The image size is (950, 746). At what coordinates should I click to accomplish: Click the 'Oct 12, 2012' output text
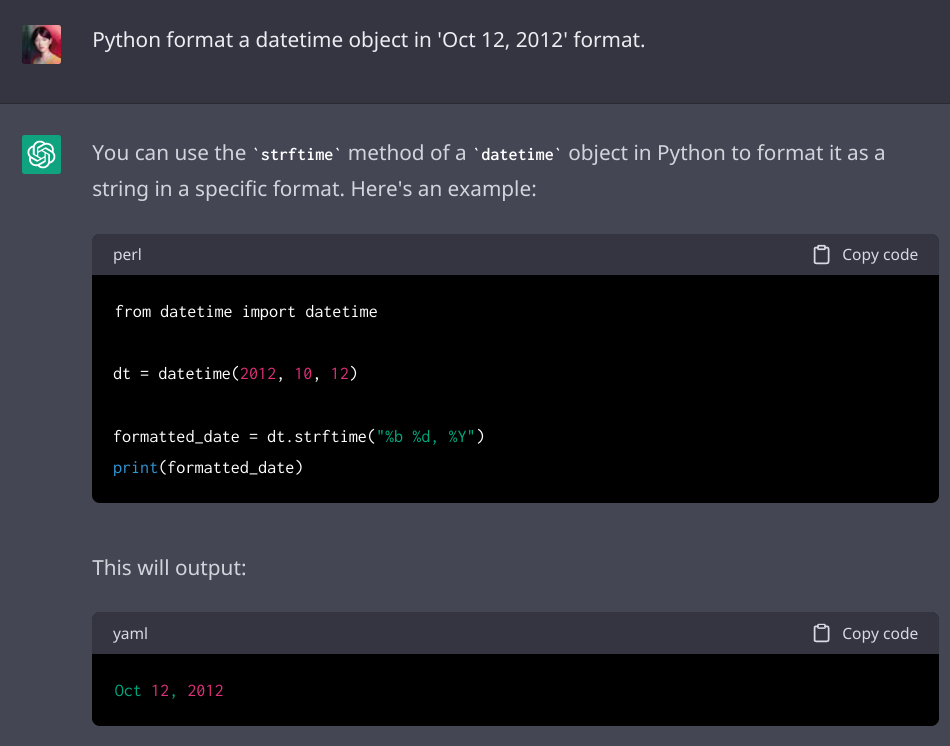(168, 690)
